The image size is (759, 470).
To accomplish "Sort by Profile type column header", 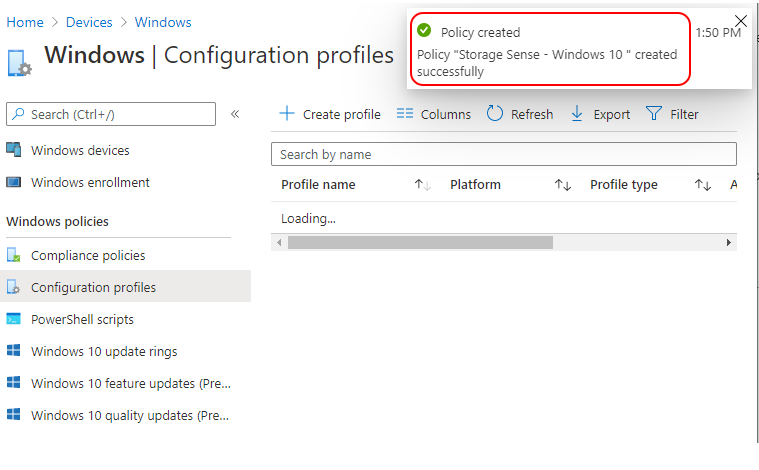I will (x=623, y=184).
